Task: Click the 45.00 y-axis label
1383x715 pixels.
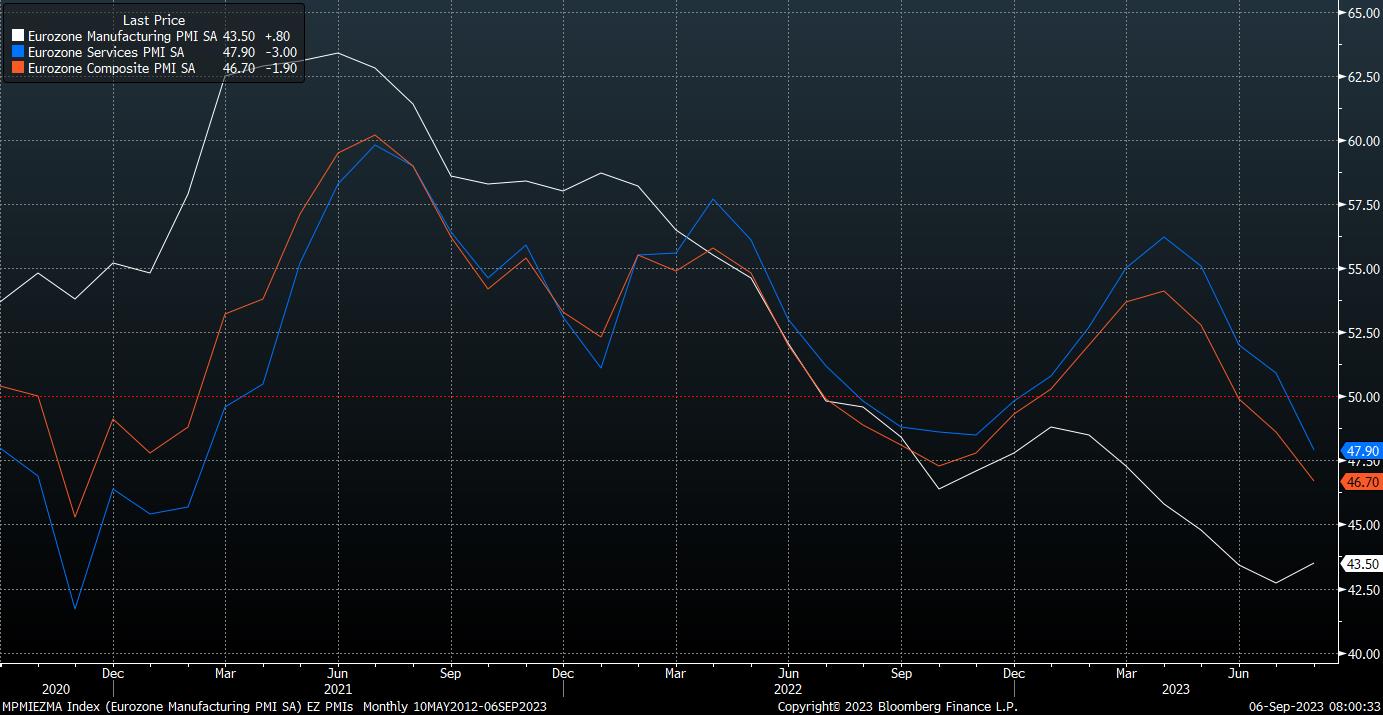Action: click(1363, 525)
